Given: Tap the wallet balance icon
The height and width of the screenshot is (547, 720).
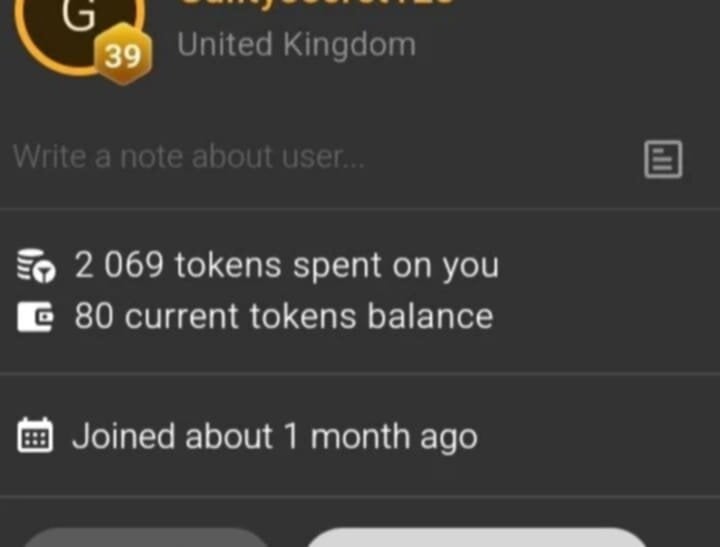Looking at the screenshot, I should [35, 316].
